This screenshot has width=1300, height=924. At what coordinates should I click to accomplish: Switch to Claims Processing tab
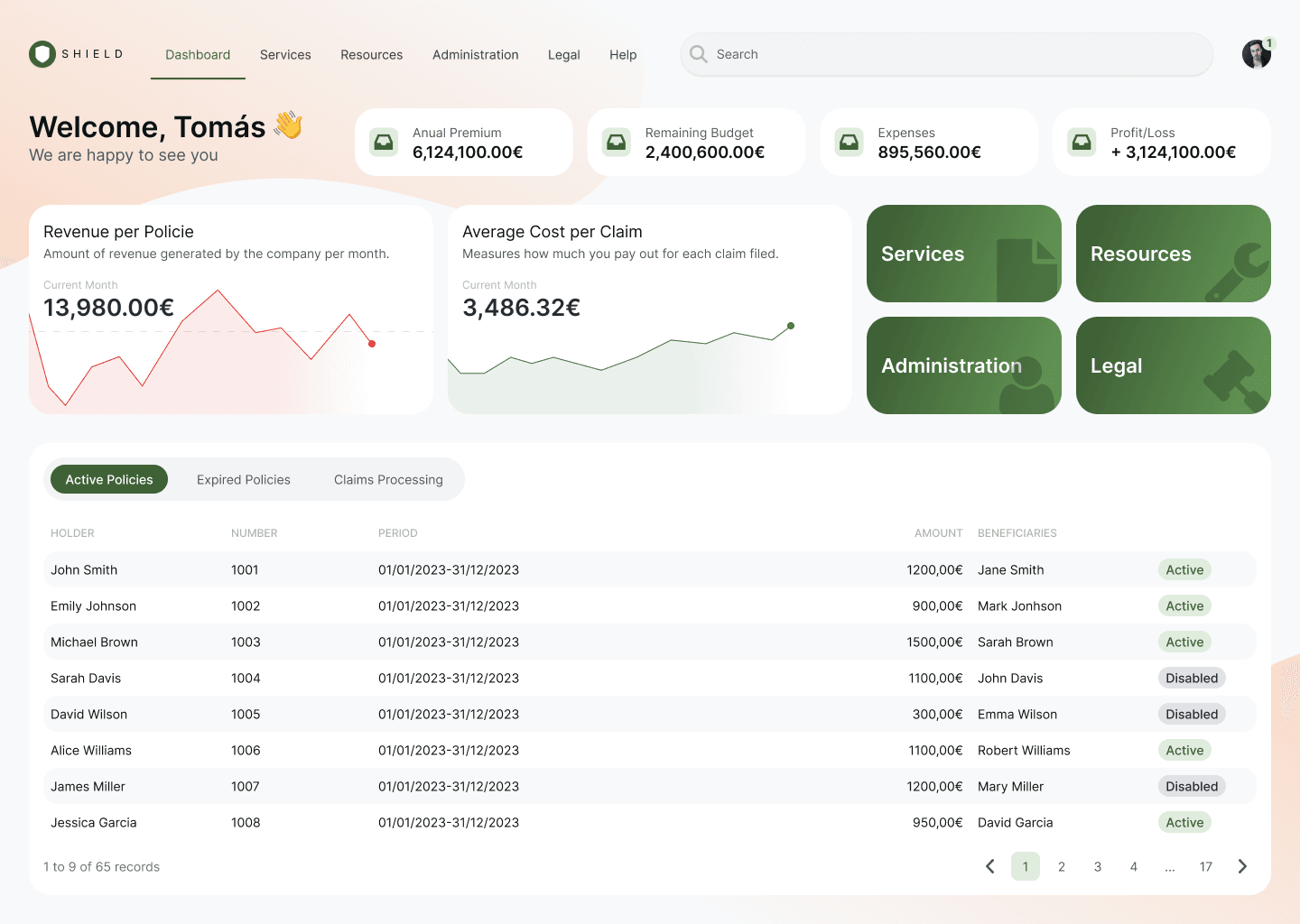pyautogui.click(x=388, y=479)
